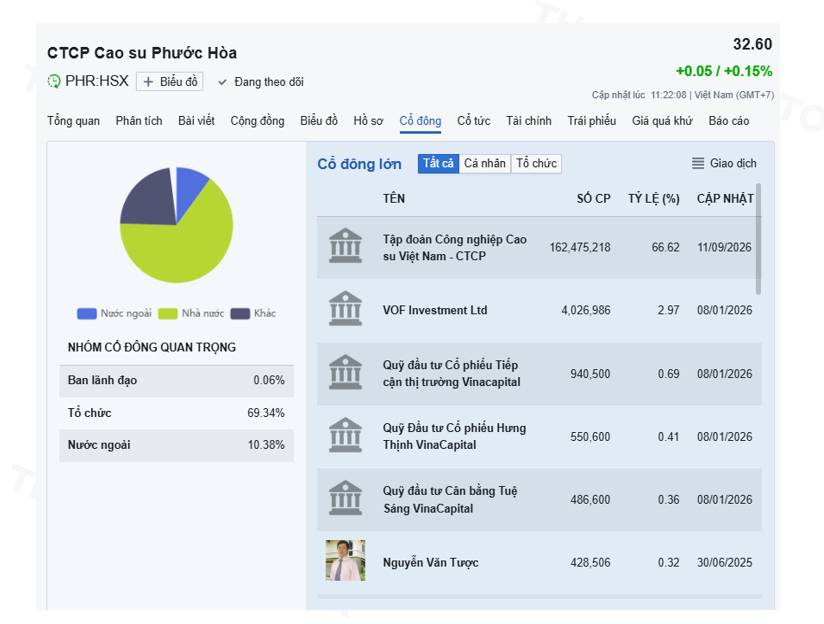Click the TỶ LỆ (%) column header

pos(654,199)
